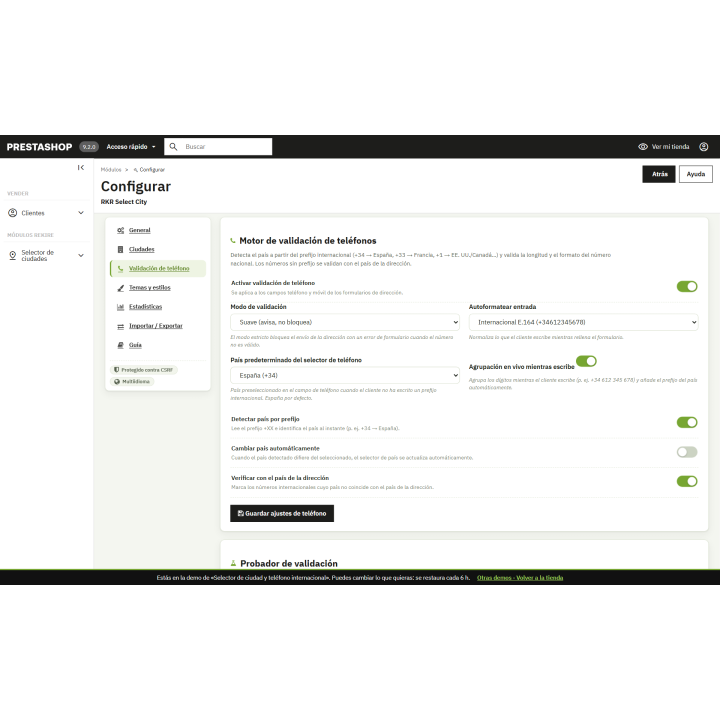The image size is (720, 720).
Task: Expand Selector de ciudades chevron
Action: pyautogui.click(x=81, y=255)
